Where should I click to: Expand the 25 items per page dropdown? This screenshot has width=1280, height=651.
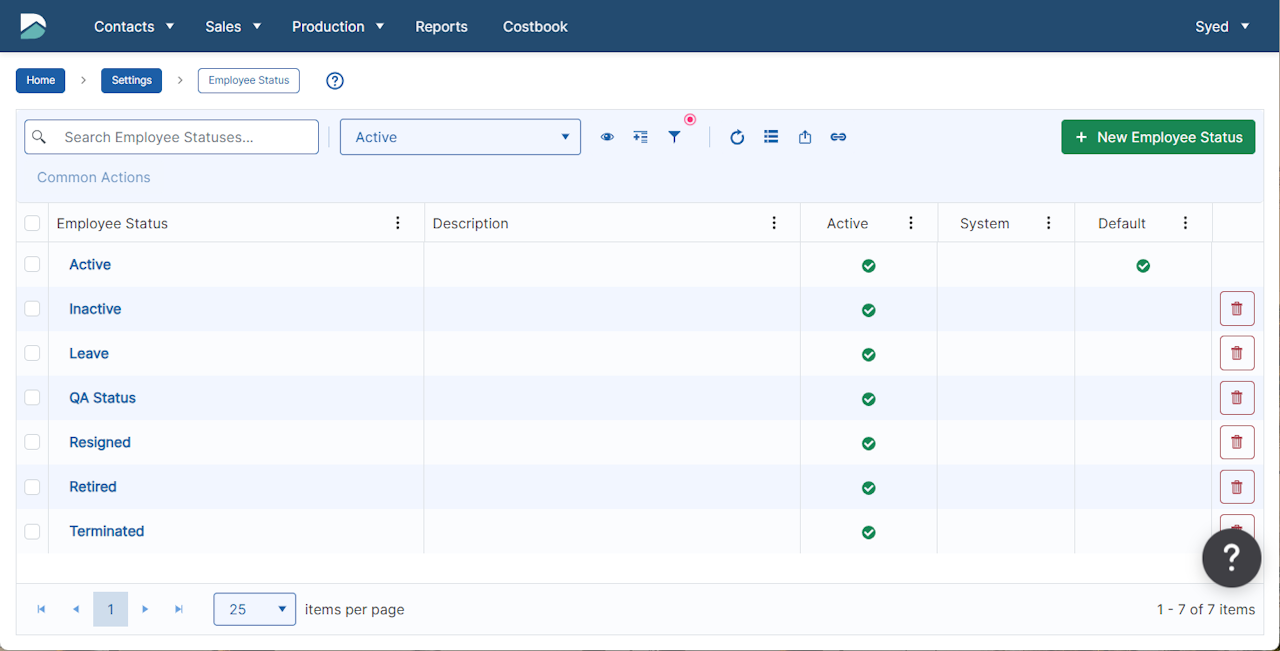254,609
